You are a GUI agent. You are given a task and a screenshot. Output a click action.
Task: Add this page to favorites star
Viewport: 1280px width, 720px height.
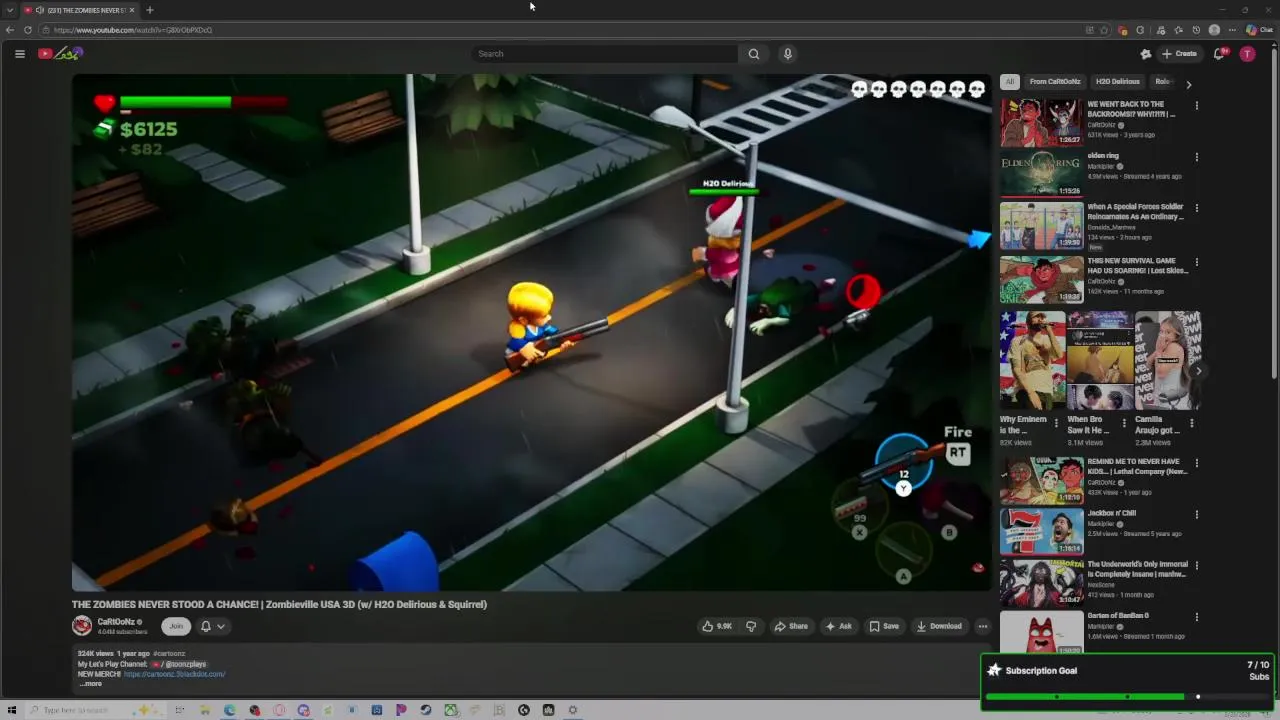pos(1104,30)
